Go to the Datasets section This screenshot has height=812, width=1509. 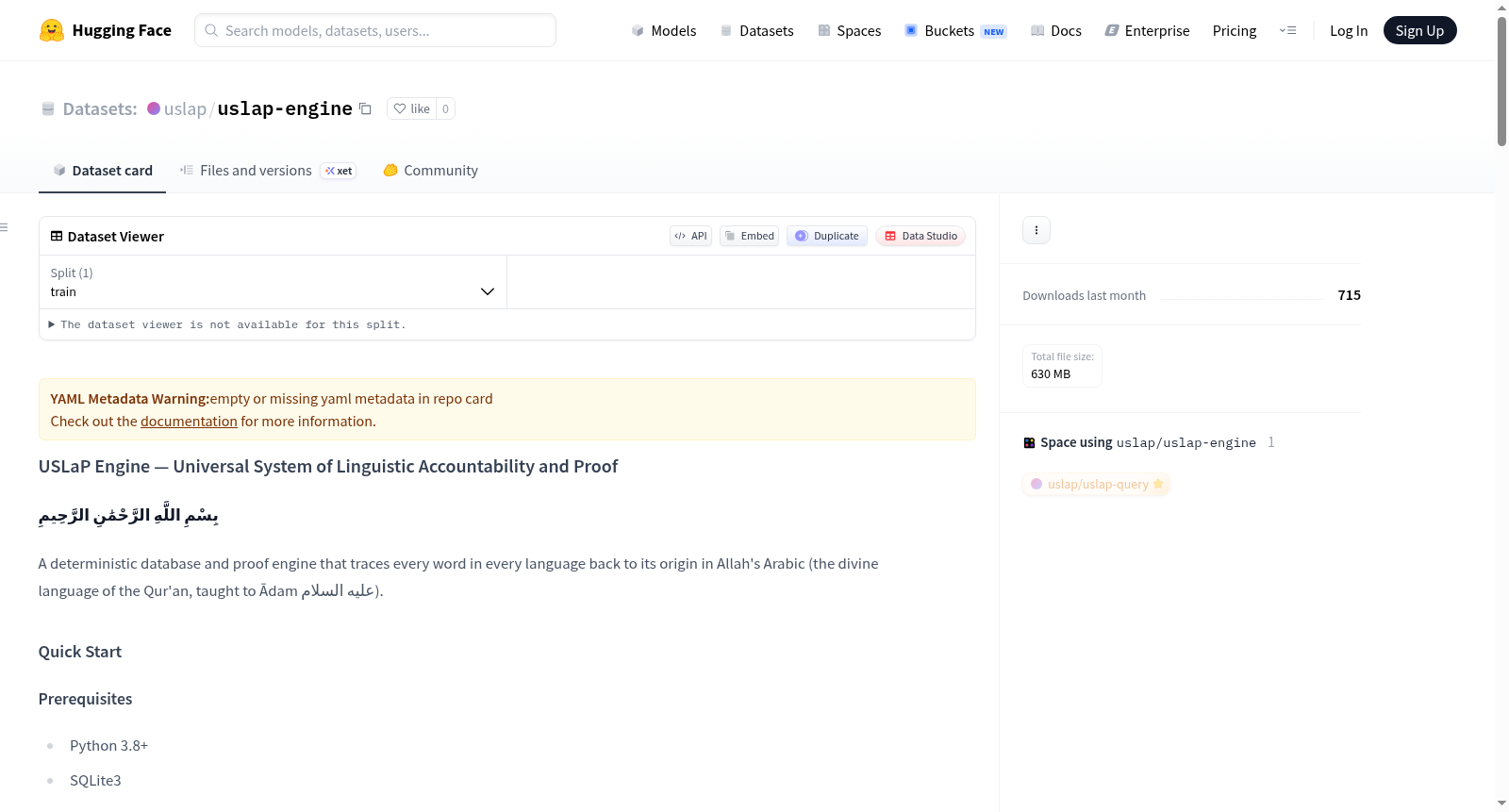pos(757,30)
